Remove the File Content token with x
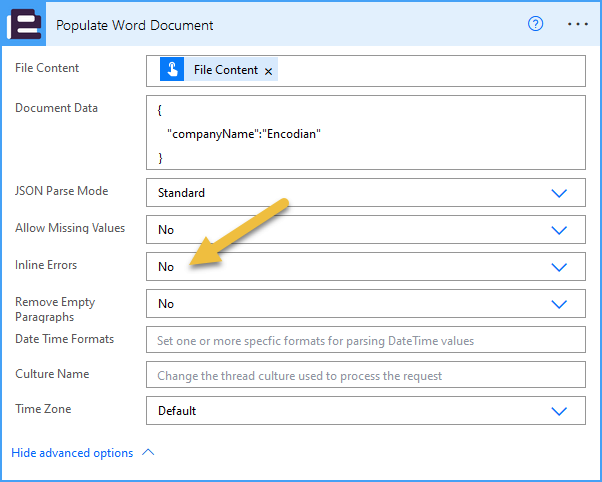The width and height of the screenshot is (602, 482). click(268, 71)
